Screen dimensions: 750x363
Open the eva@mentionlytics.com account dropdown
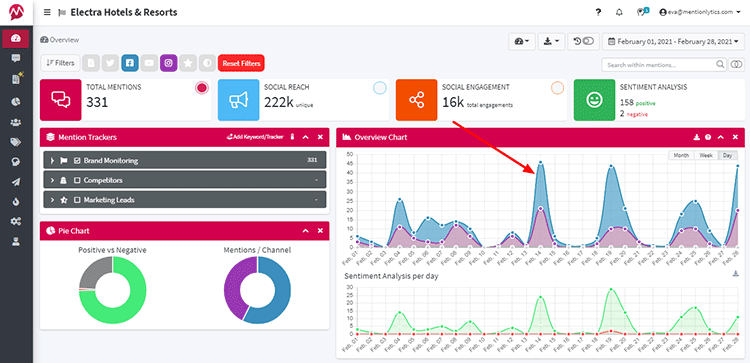pos(699,12)
